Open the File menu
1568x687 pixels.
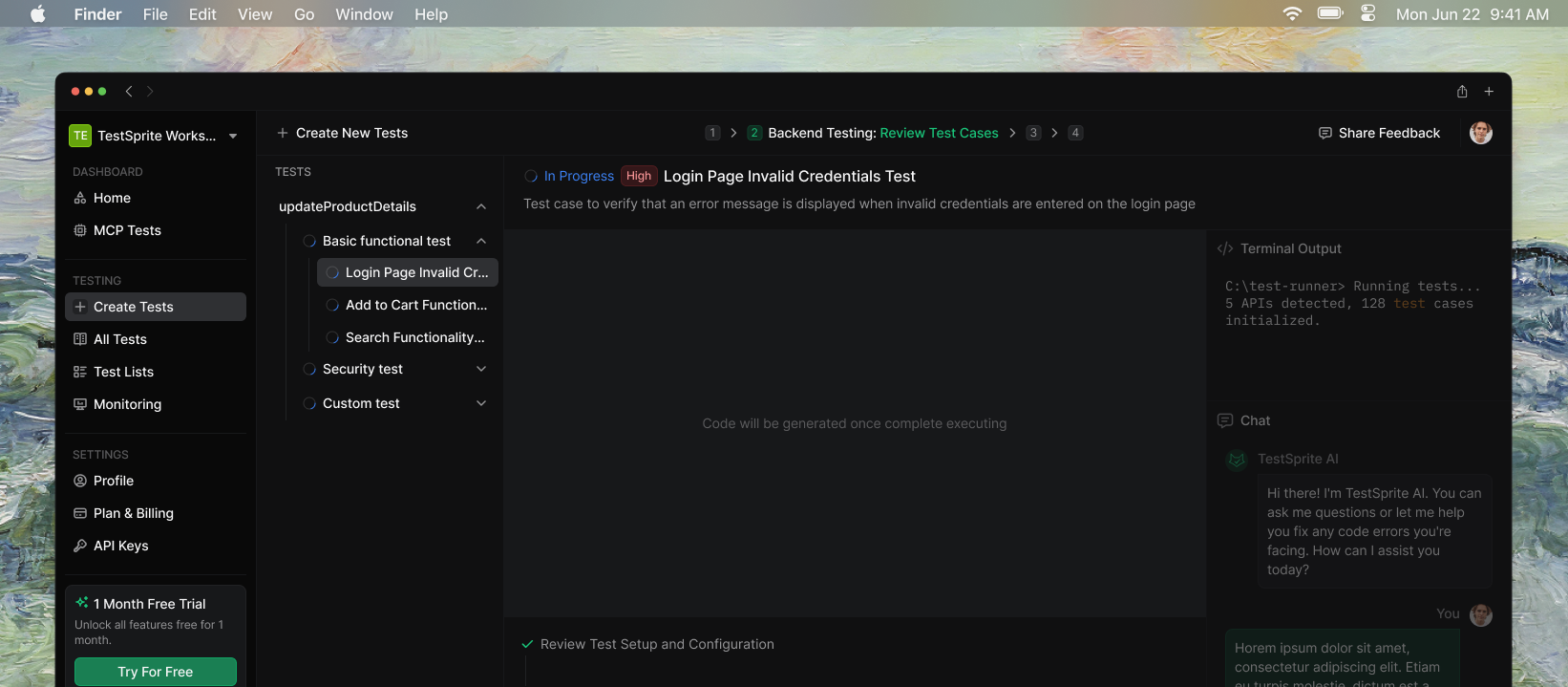pyautogui.click(x=155, y=14)
